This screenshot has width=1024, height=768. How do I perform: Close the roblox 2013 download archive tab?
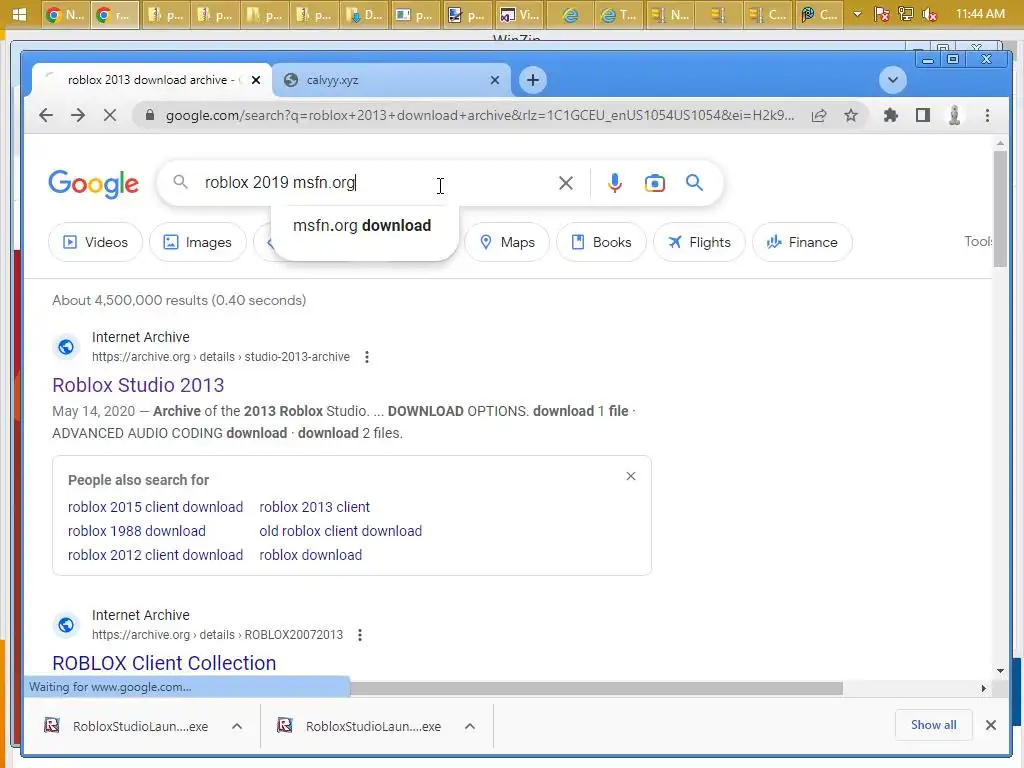(256, 80)
